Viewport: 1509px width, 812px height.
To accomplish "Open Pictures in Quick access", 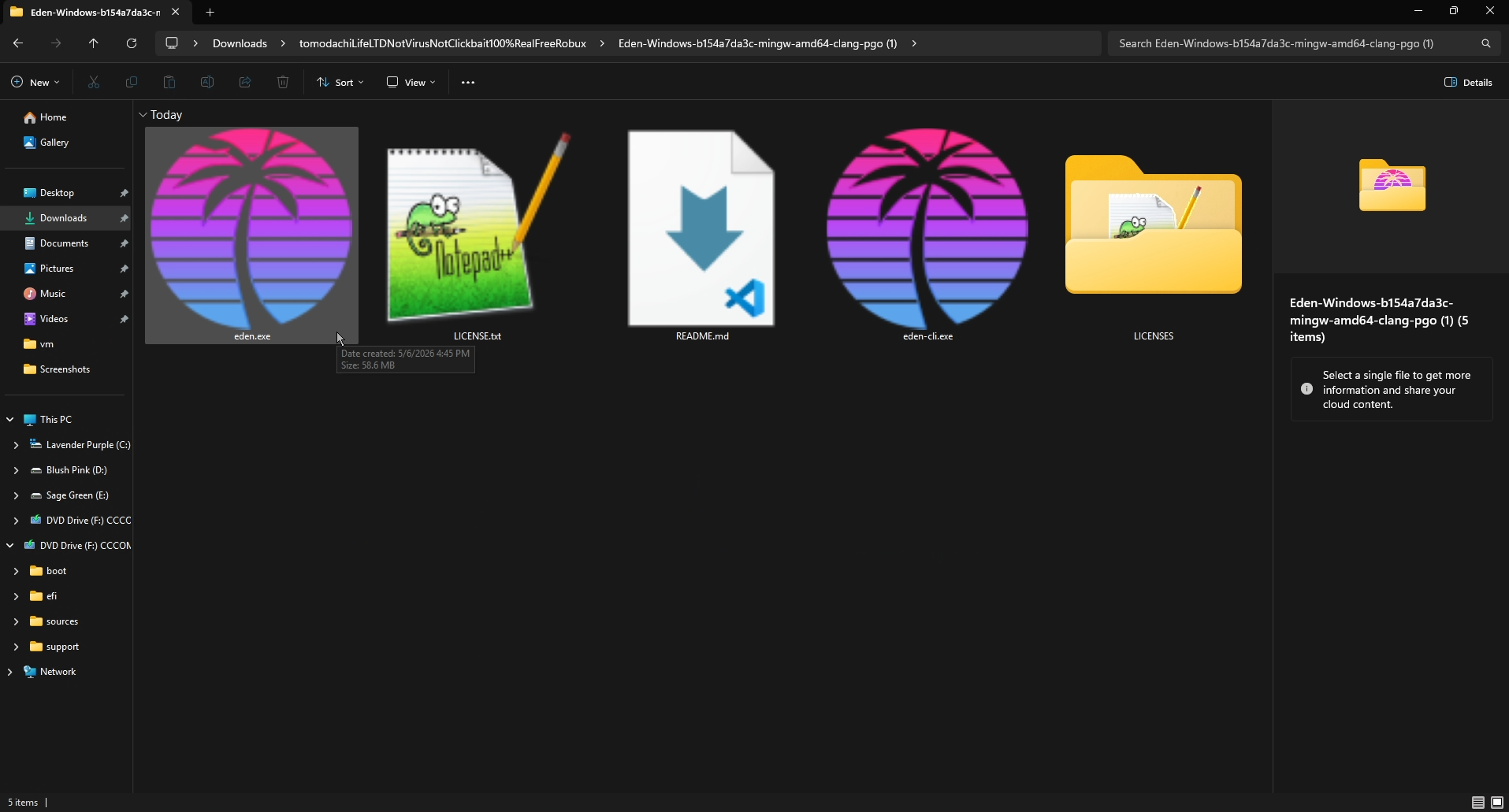I will pos(66,269).
